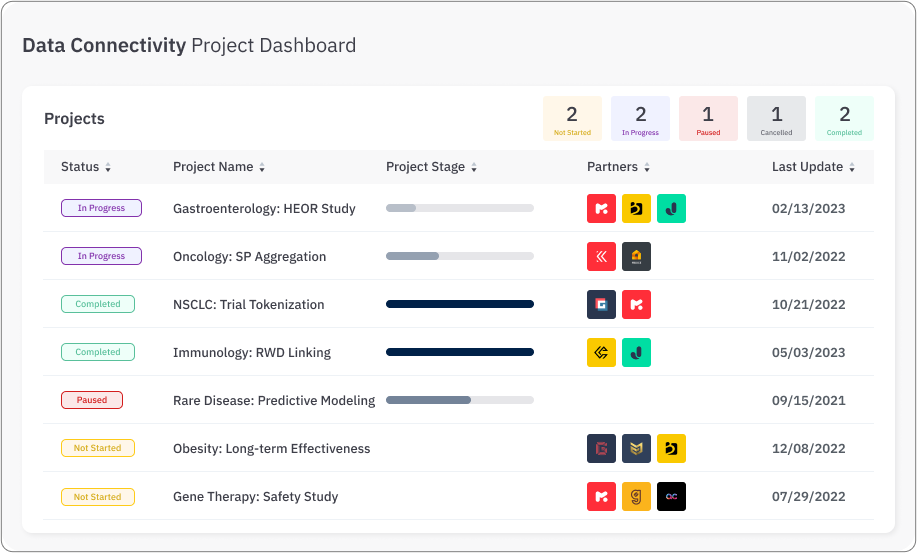
Task: Sort table by Project Name column
Action: 218,167
